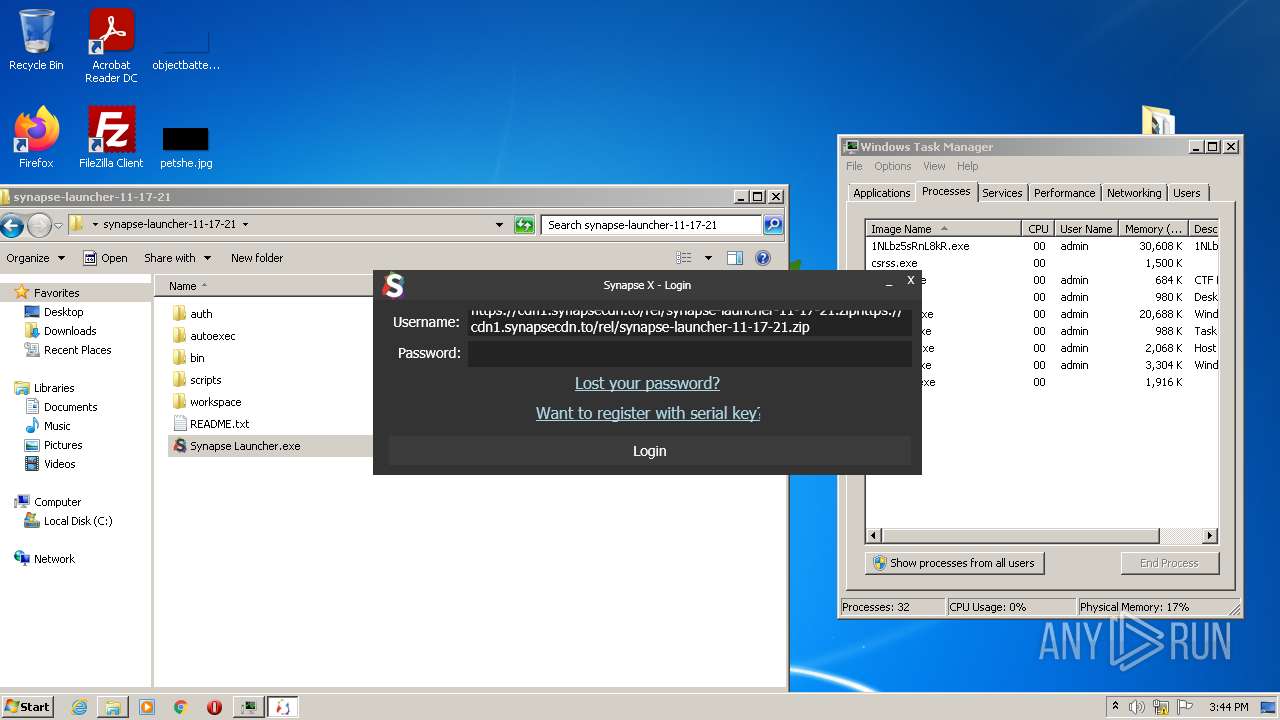This screenshot has height=720, width=1280.
Task: Click New folder in Explorer toolbar
Action: (257, 258)
